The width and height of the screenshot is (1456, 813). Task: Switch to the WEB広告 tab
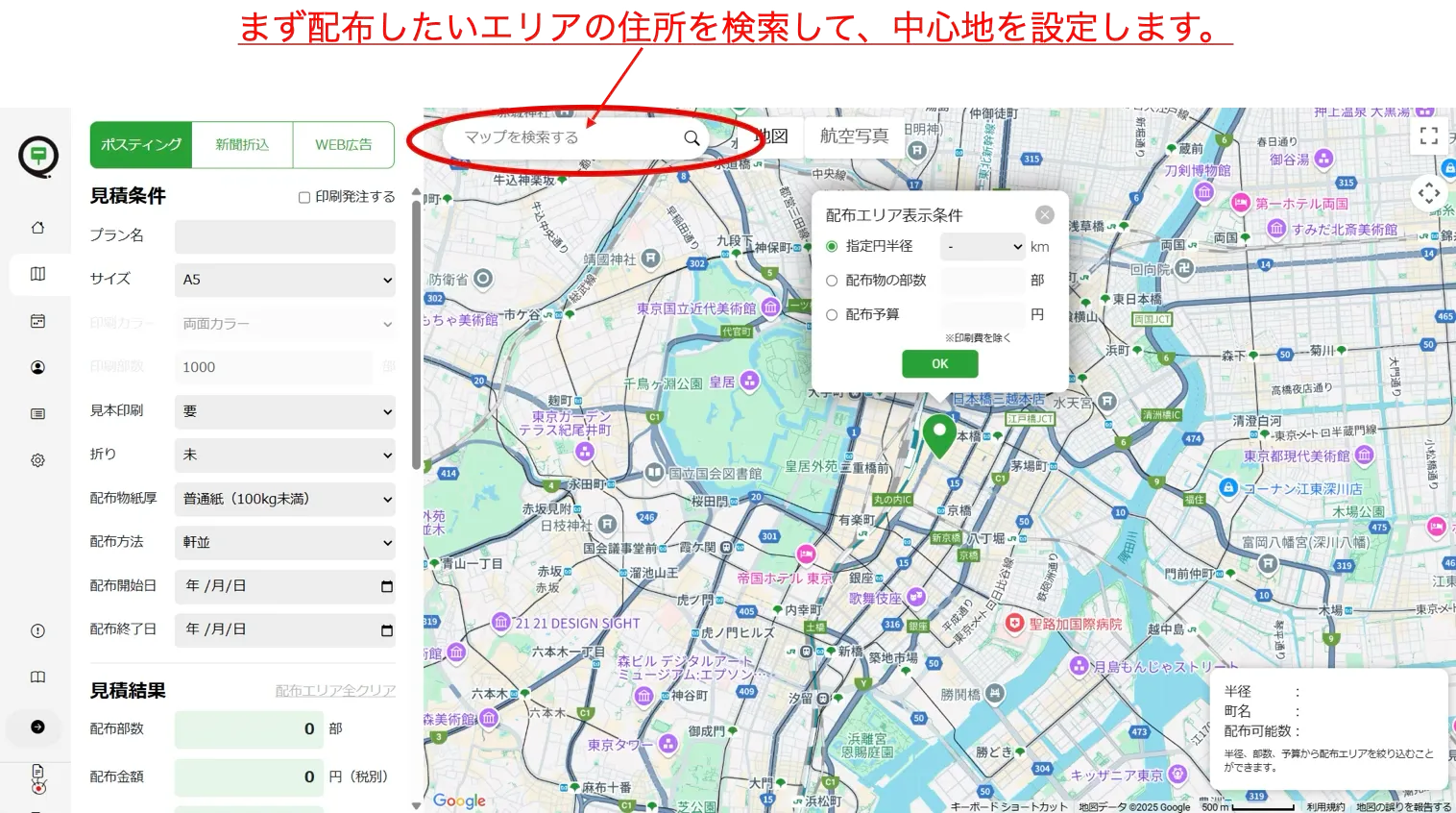[x=344, y=145]
